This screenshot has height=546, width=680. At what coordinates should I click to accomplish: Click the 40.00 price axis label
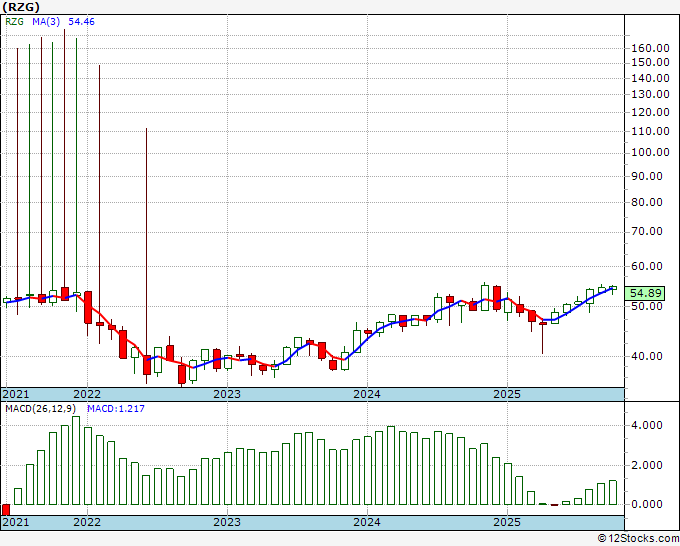tap(647, 356)
